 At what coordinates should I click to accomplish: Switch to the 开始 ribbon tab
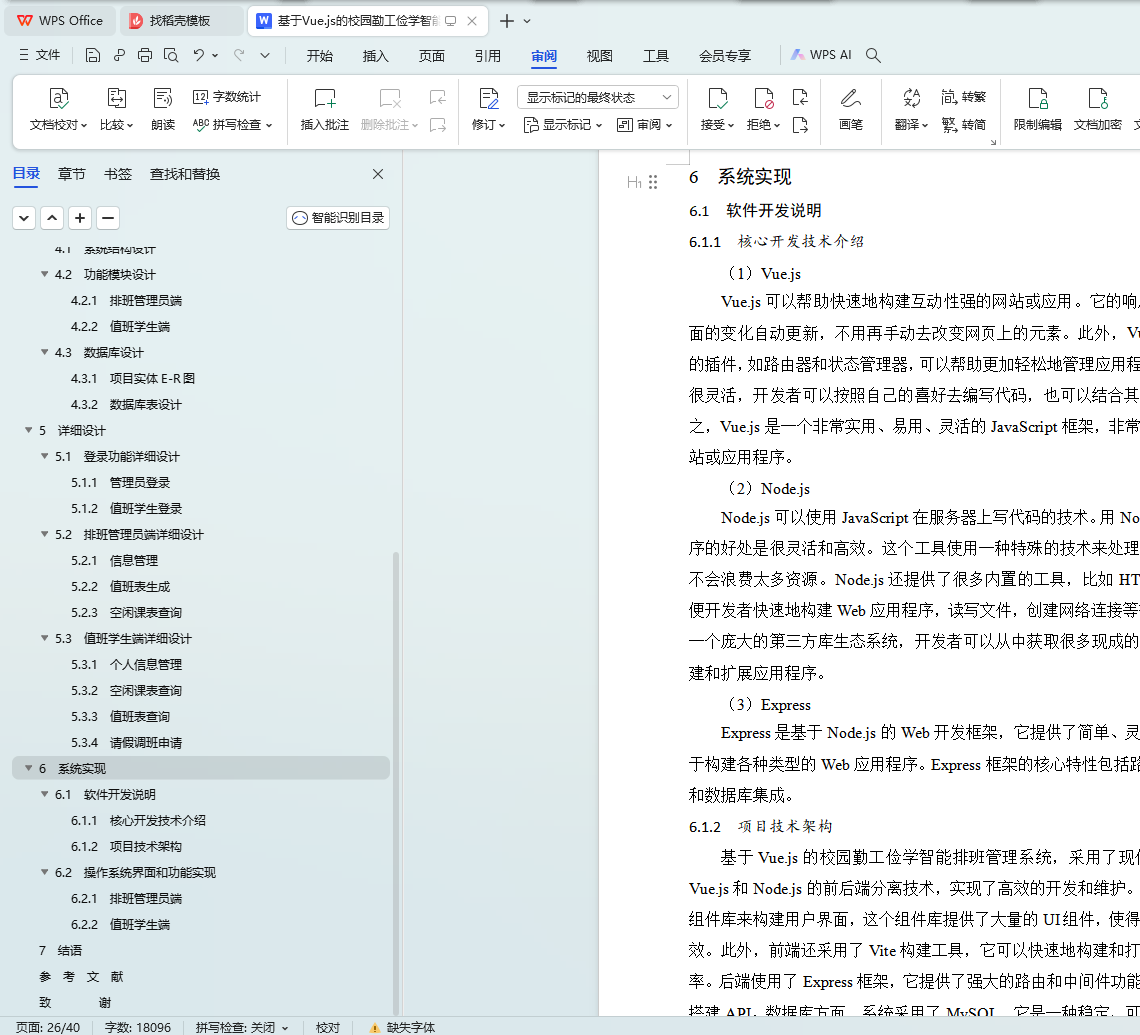pyautogui.click(x=319, y=56)
